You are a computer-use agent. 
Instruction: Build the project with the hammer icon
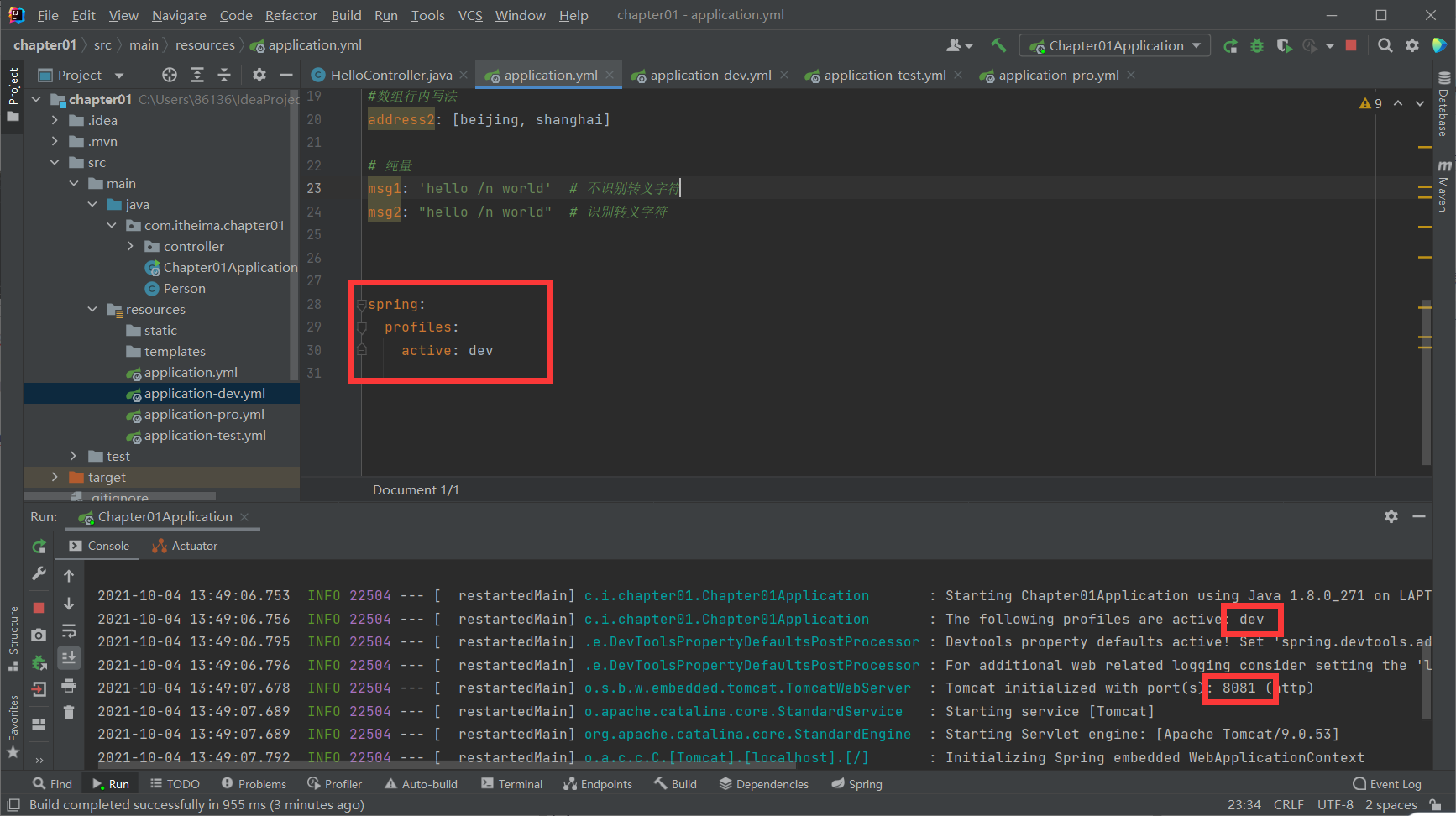998,44
